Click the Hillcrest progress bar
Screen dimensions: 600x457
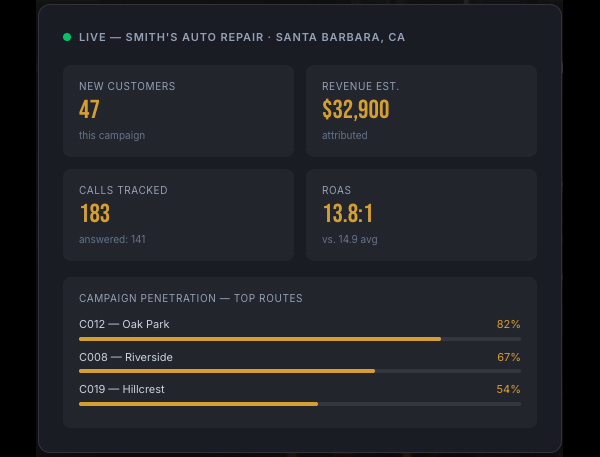(300, 404)
